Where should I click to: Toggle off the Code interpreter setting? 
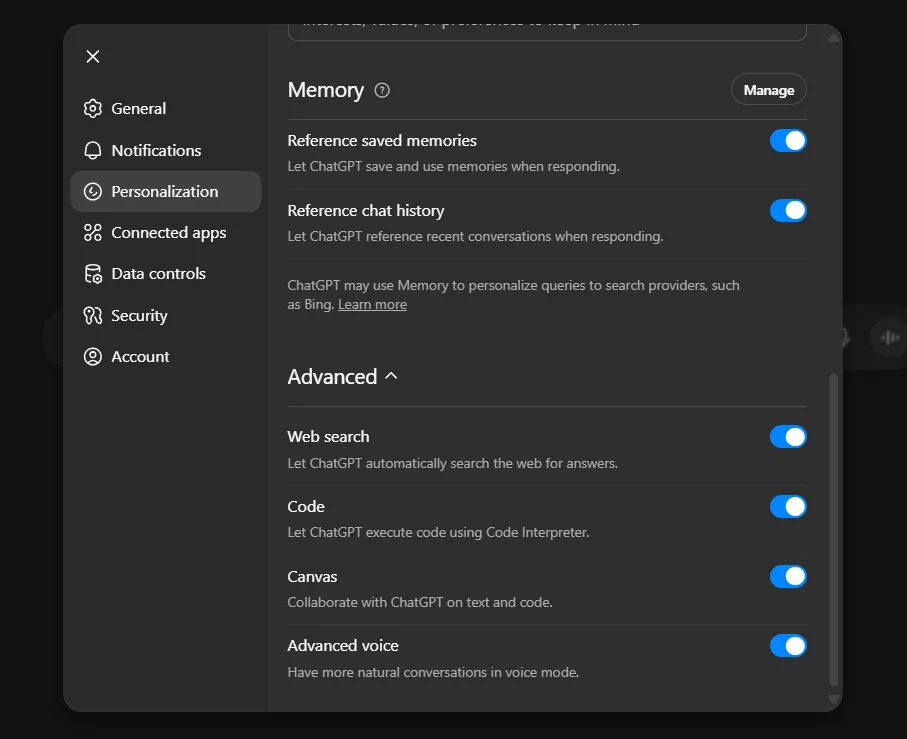[x=788, y=506]
